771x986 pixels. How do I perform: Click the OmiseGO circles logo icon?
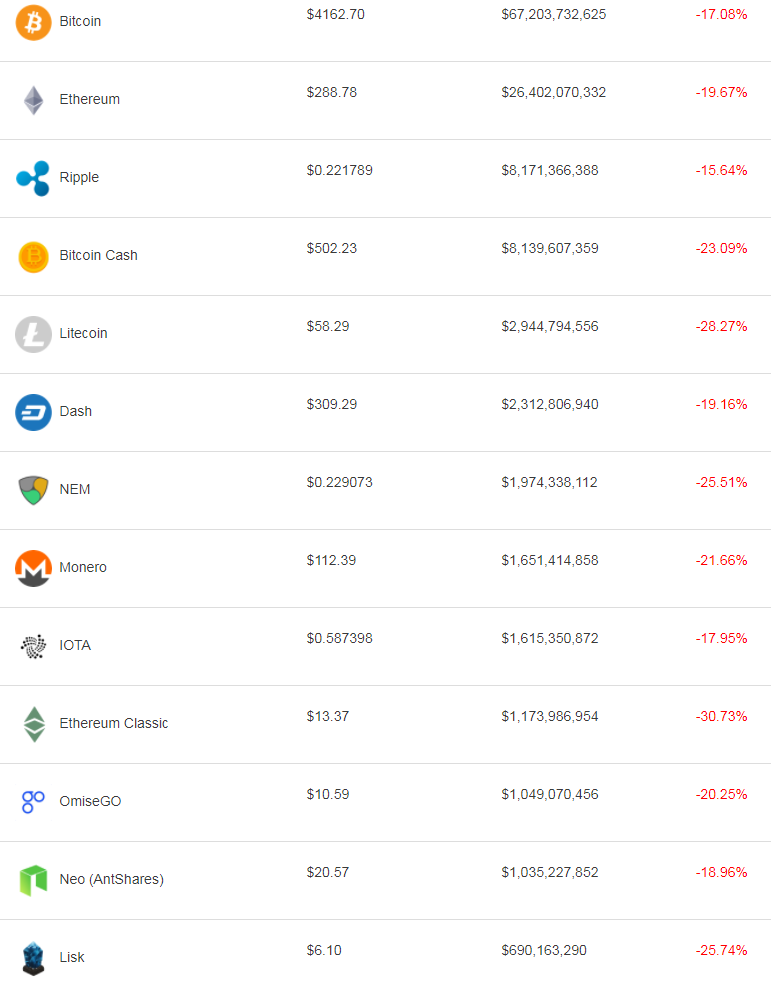tap(33, 802)
